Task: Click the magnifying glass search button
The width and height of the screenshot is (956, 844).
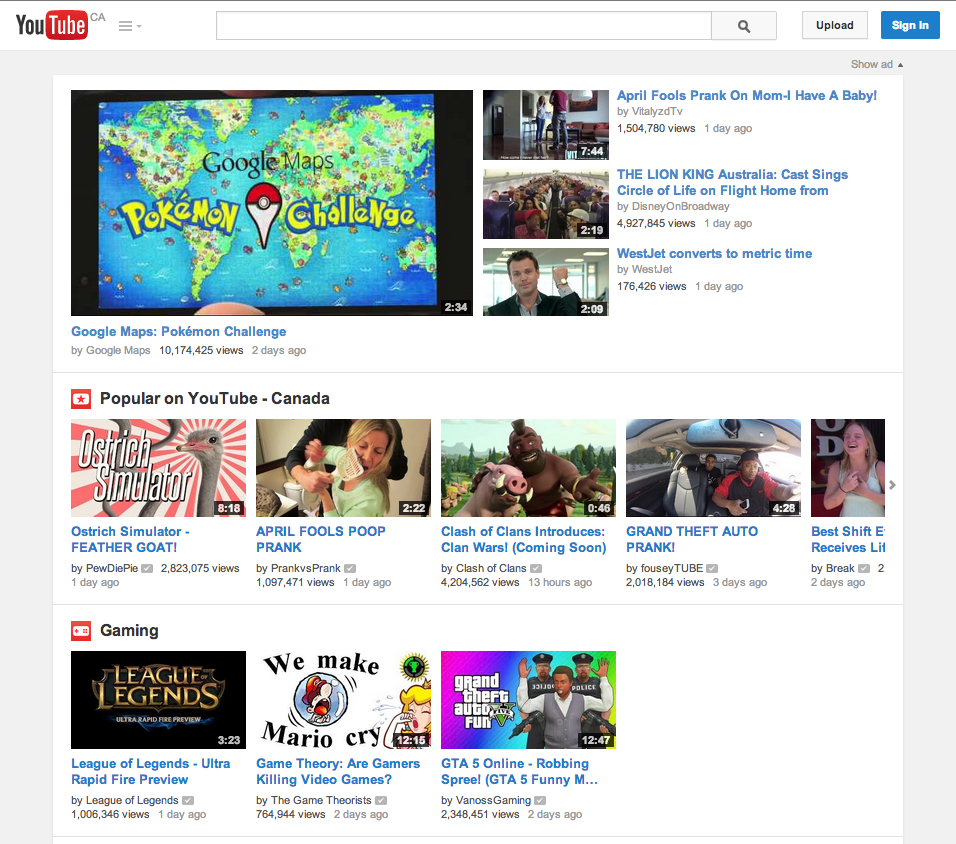Action: (x=744, y=26)
